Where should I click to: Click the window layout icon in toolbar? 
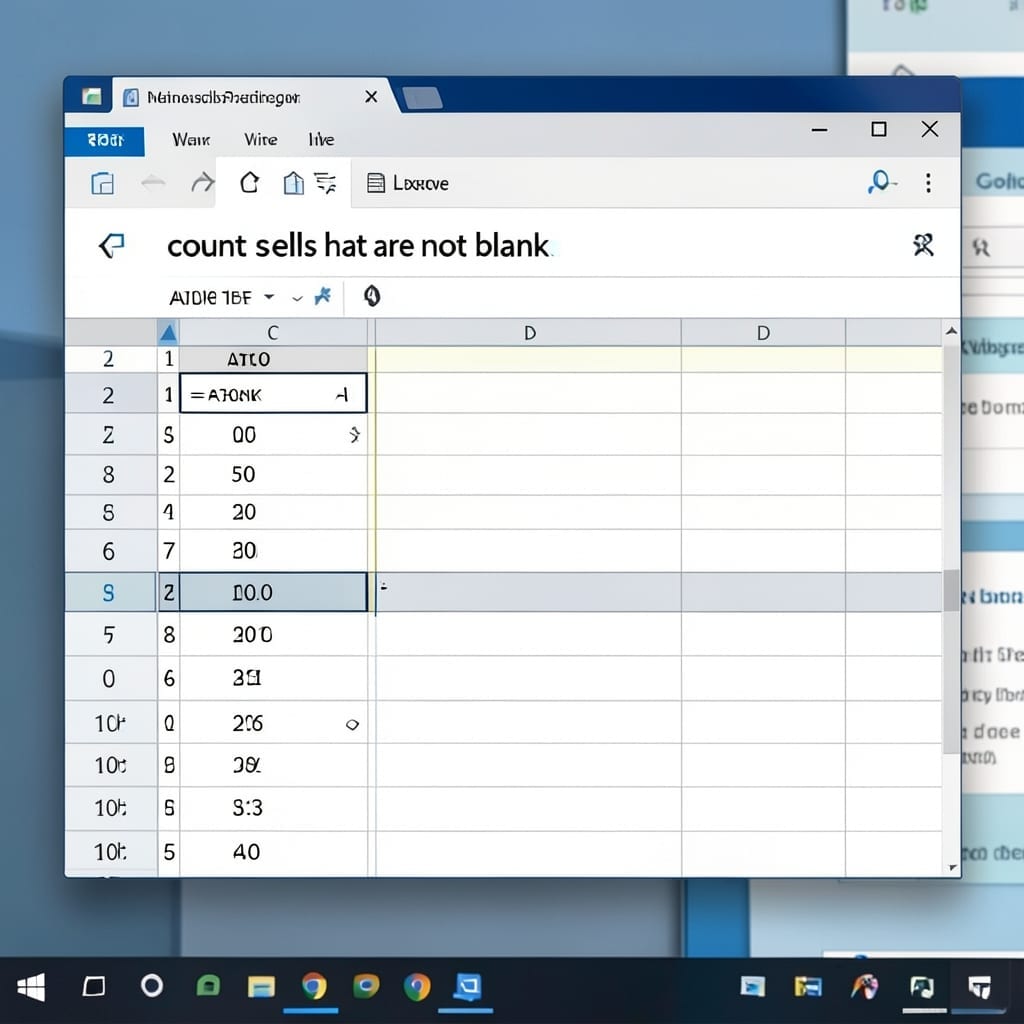[103, 184]
